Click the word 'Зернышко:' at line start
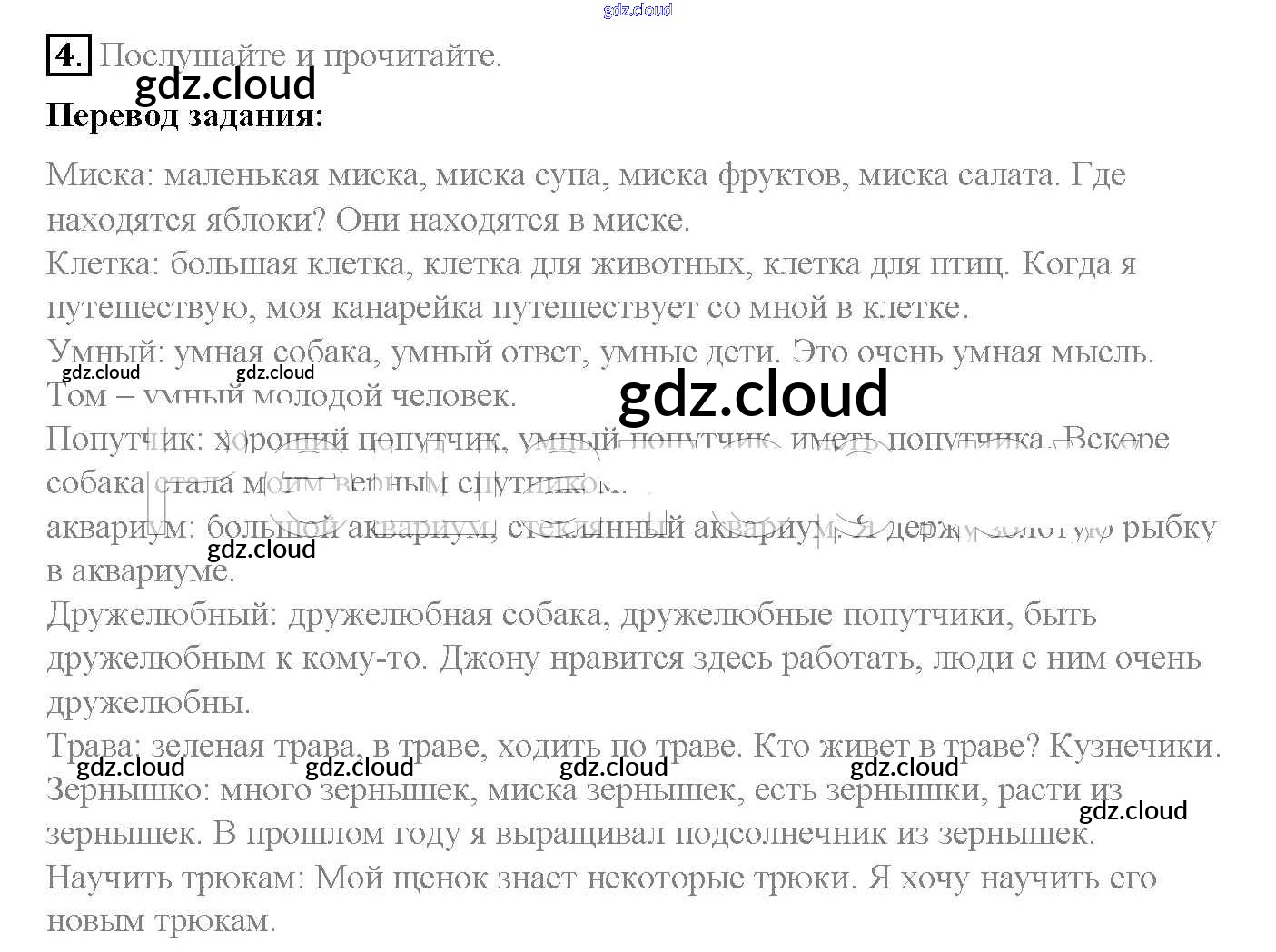 pyautogui.click(x=128, y=790)
